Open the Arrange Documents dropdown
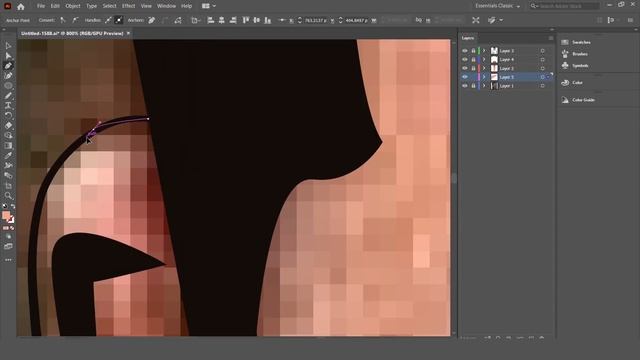 coord(209,6)
